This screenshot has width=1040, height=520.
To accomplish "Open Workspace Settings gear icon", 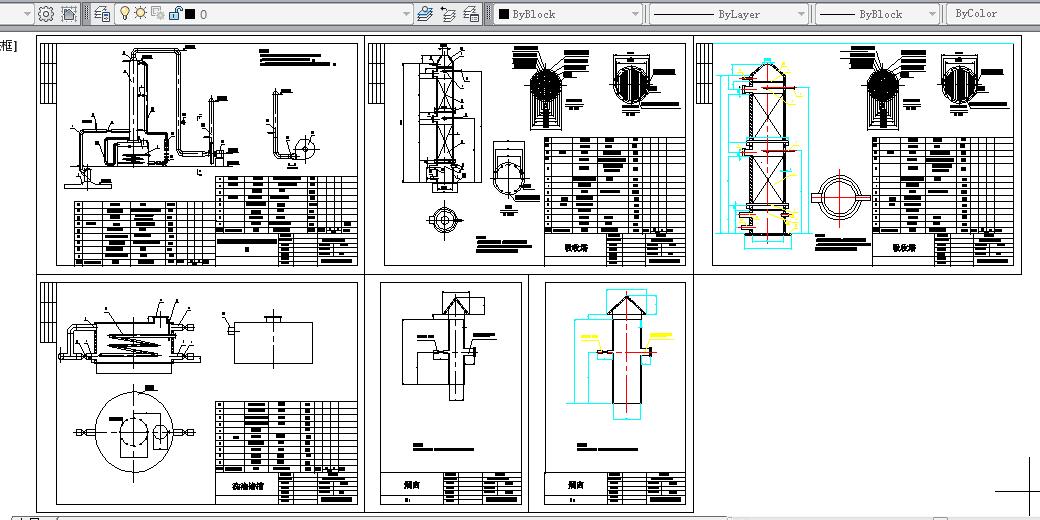I will pyautogui.click(x=45, y=13).
